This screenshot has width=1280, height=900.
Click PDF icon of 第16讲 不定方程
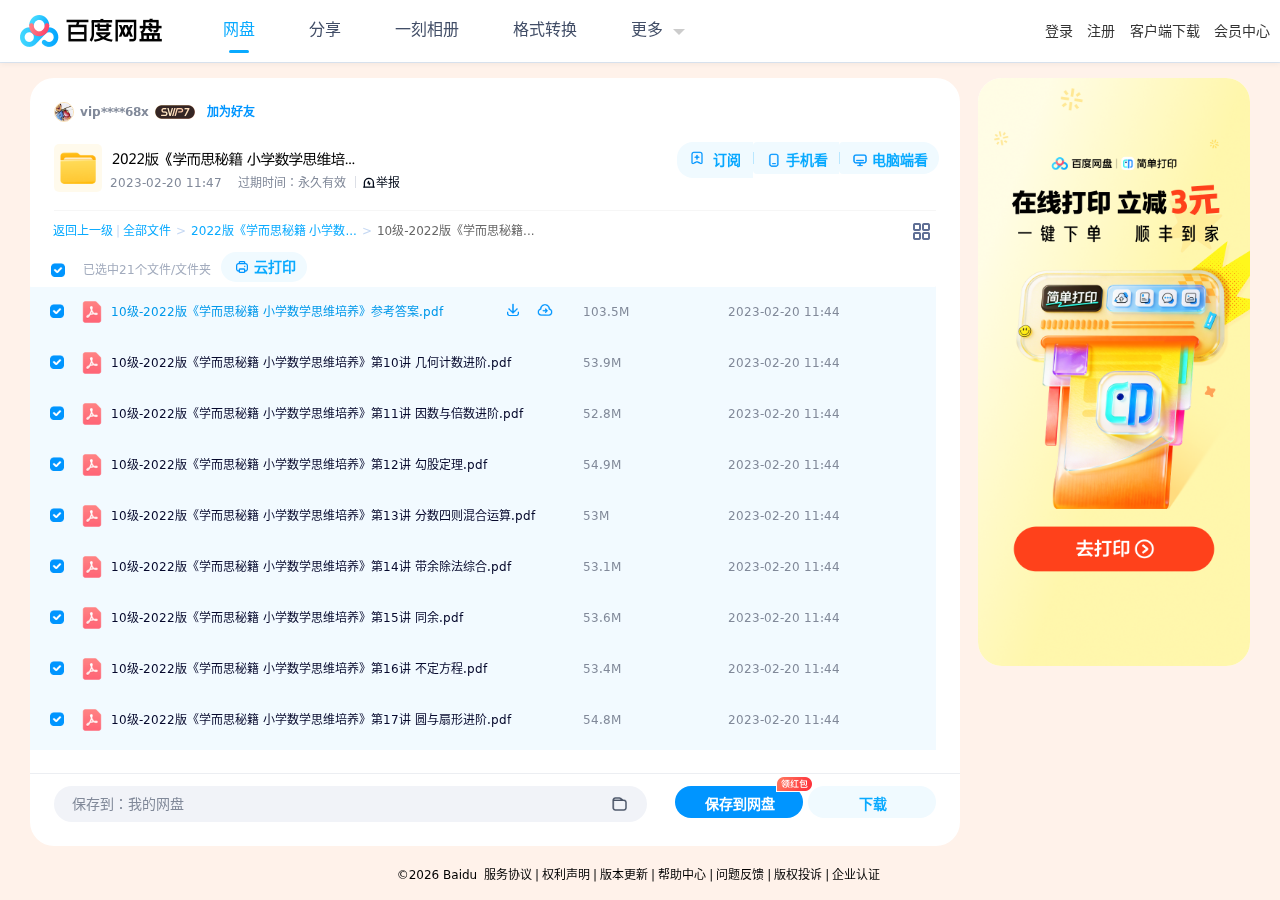tap(92, 669)
